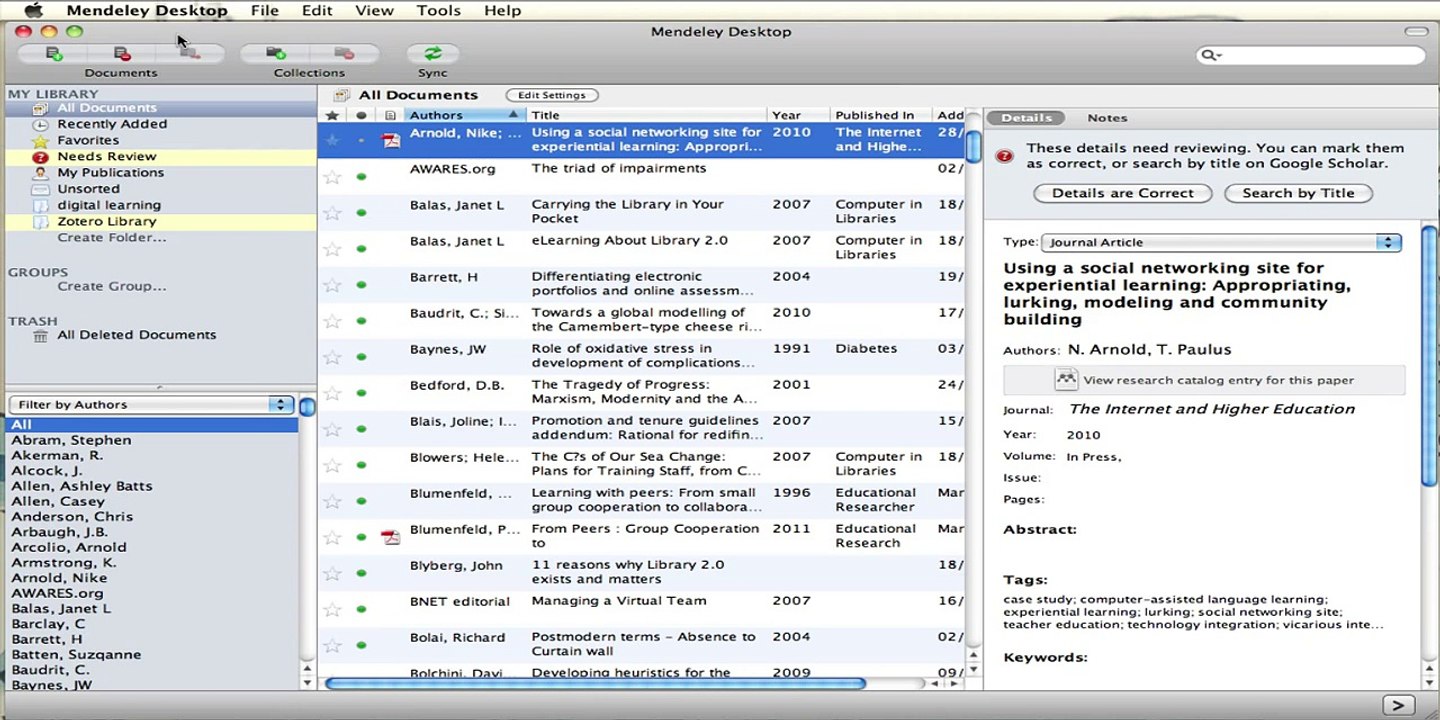
Task: Toggle read dot for Bedford, D.B. row
Action: point(361,393)
